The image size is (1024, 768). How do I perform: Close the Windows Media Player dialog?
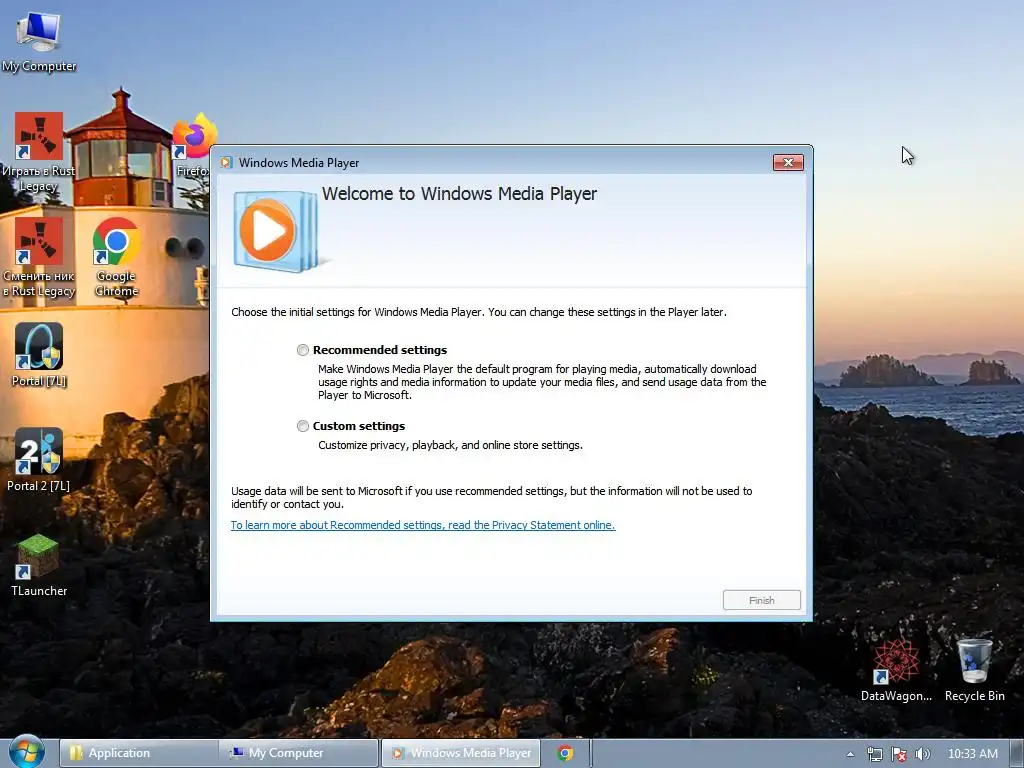tap(788, 163)
